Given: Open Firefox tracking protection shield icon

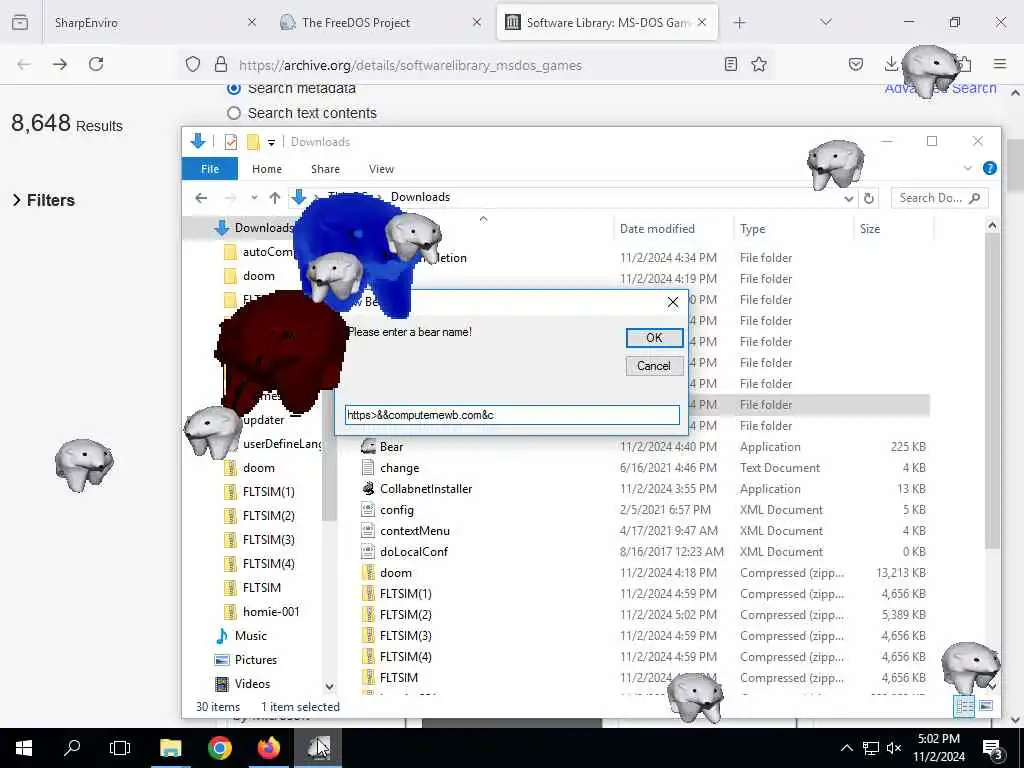Looking at the screenshot, I should (193, 65).
